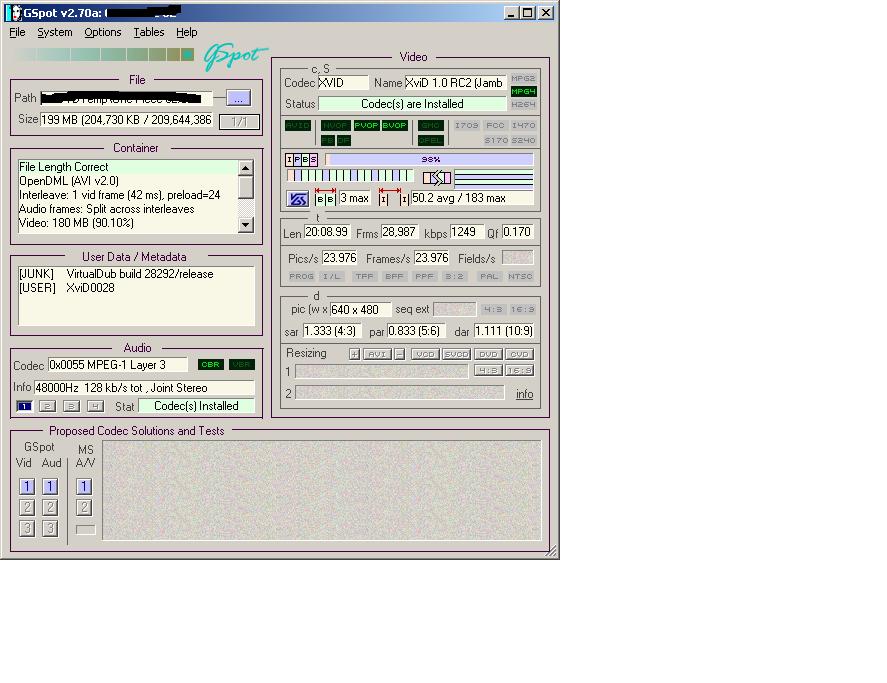The width and height of the screenshot is (887, 683).
Task: Open the resizing info link
Action: coord(524,394)
